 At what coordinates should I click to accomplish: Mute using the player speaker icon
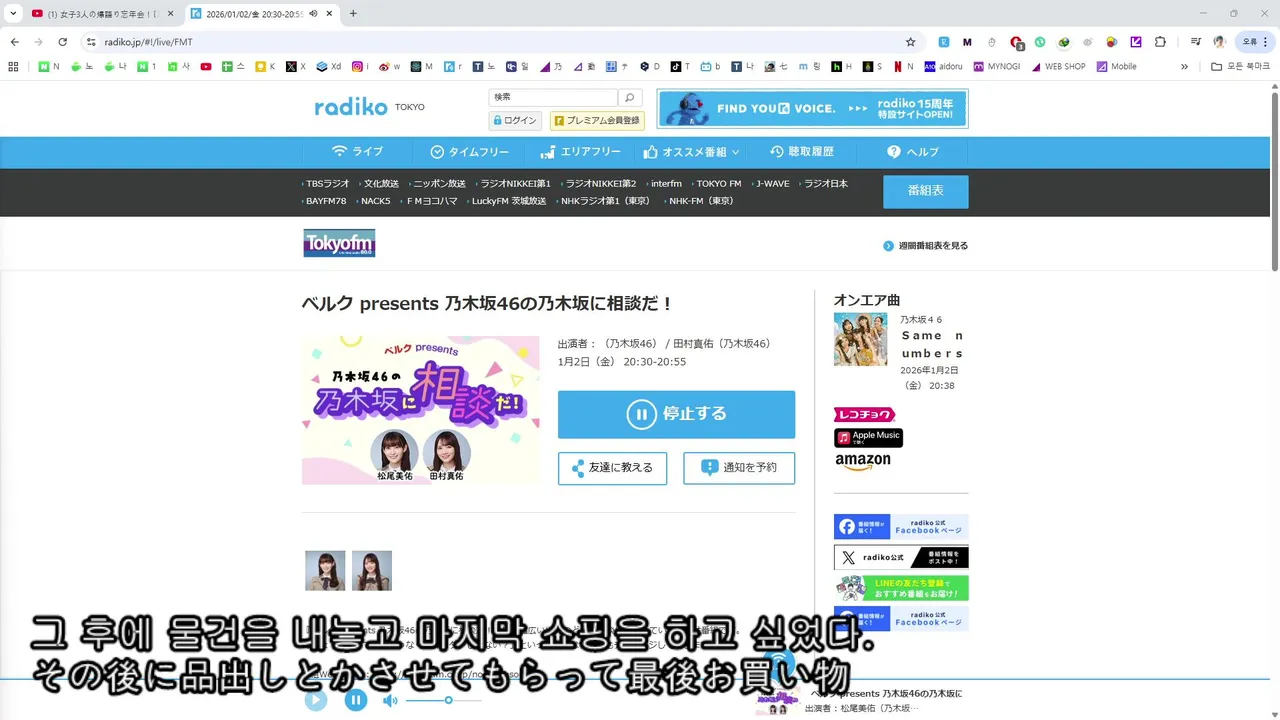coord(390,700)
